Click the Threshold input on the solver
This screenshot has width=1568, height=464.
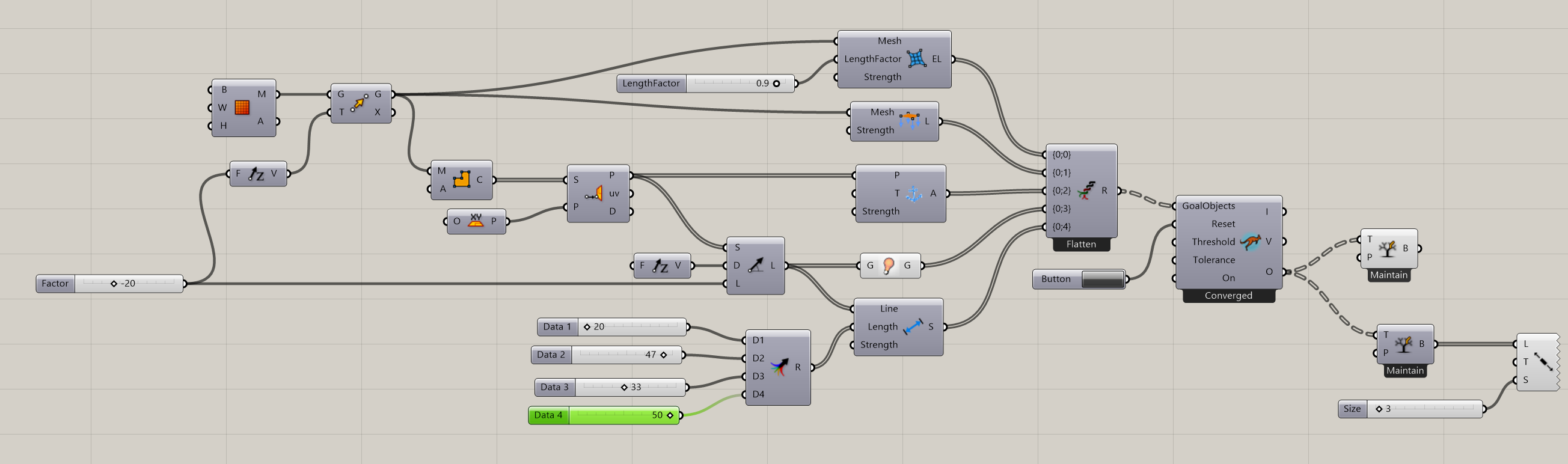click(x=1213, y=242)
